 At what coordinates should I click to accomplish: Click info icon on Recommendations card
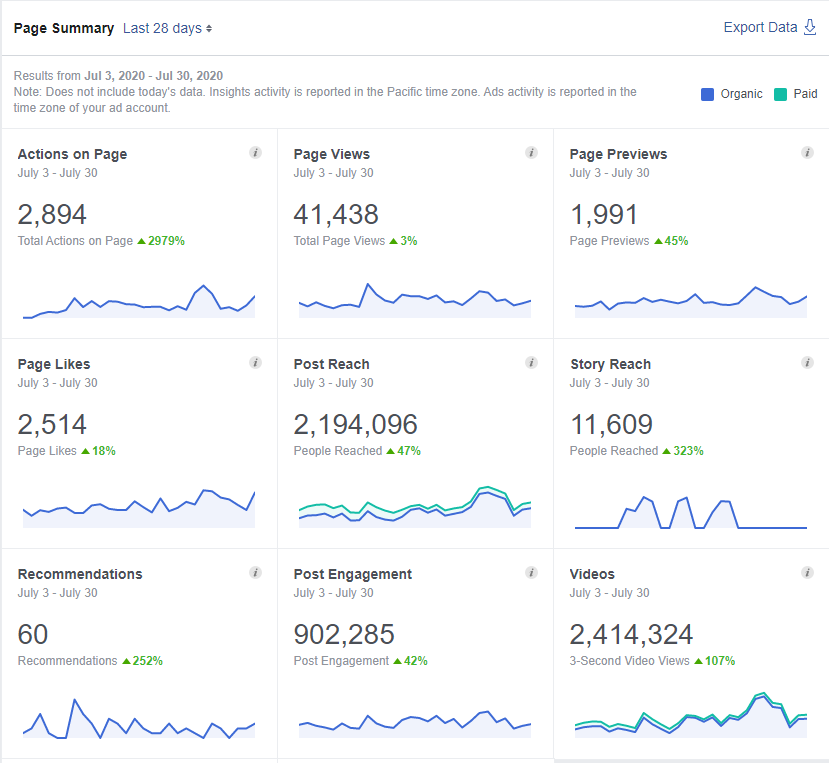click(x=255, y=573)
